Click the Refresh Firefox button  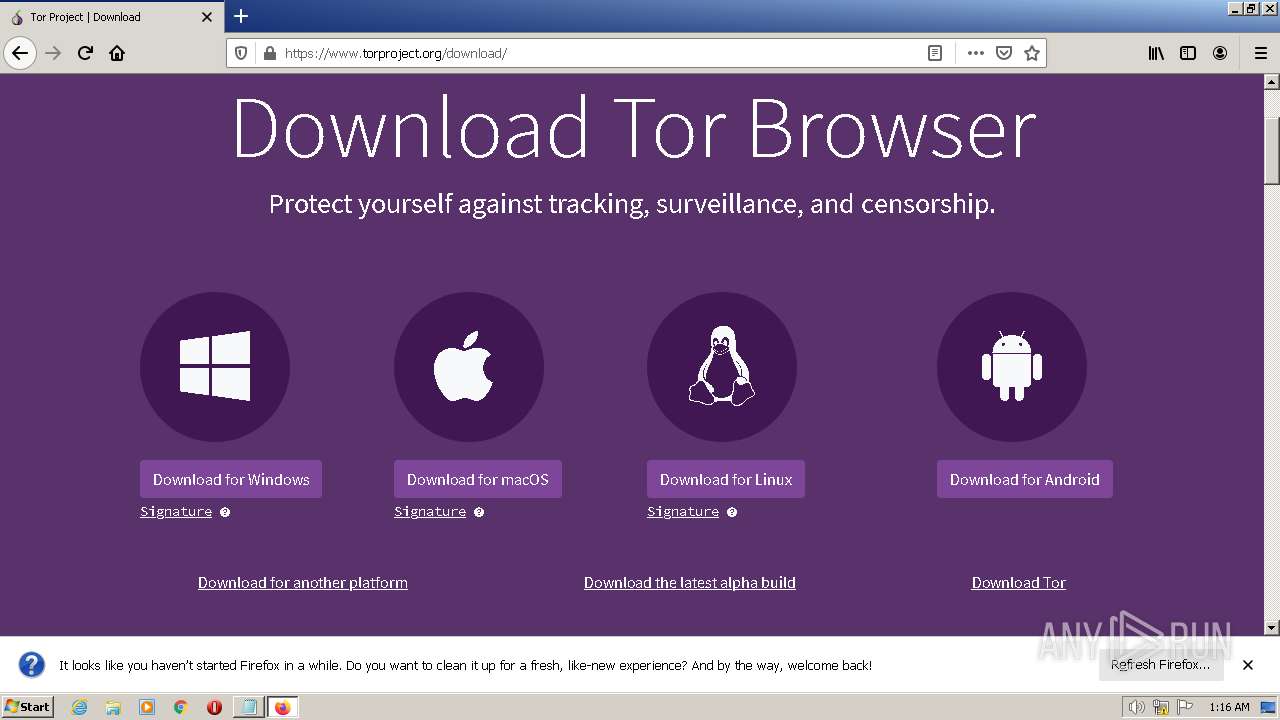tap(1161, 664)
